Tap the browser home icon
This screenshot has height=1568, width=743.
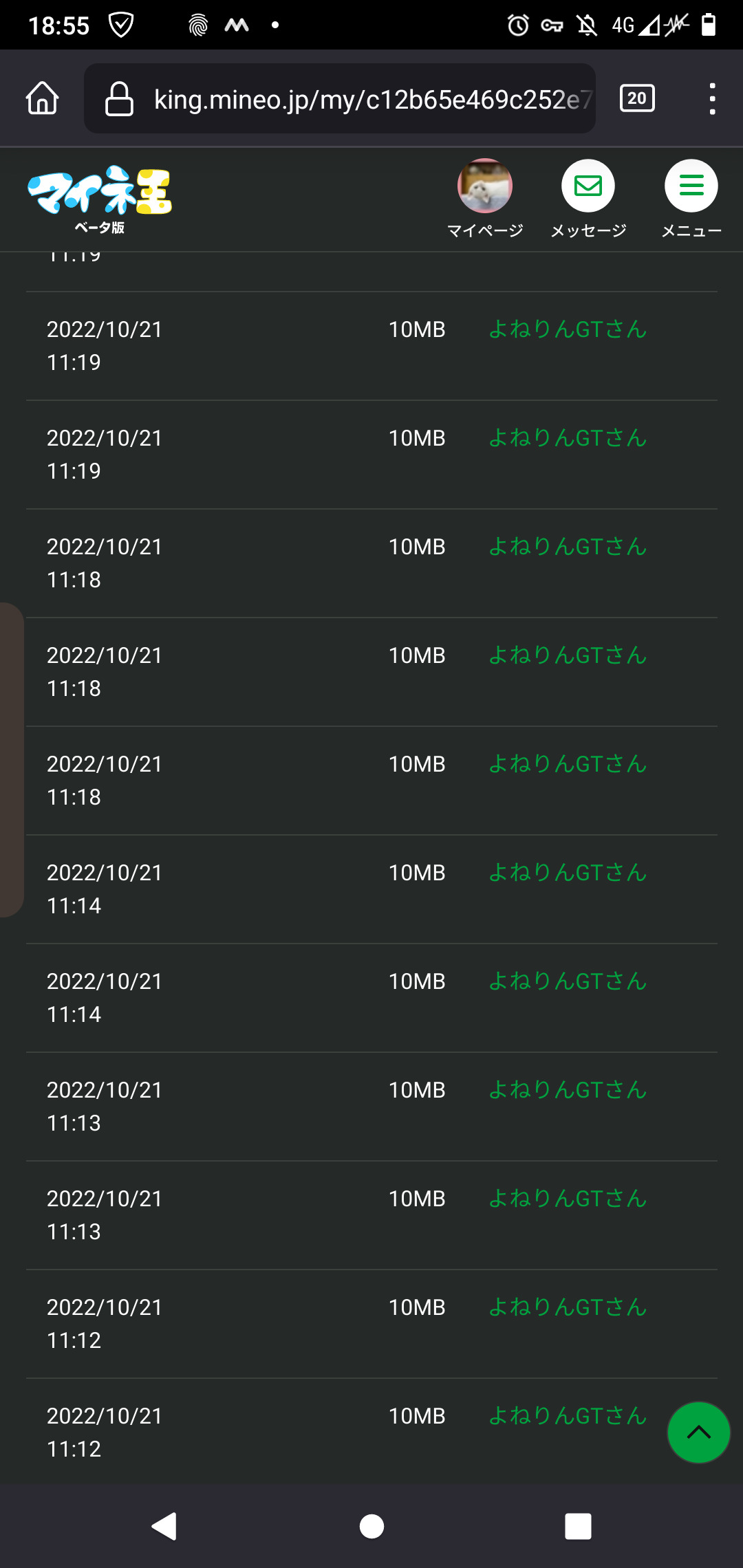pyautogui.click(x=43, y=98)
